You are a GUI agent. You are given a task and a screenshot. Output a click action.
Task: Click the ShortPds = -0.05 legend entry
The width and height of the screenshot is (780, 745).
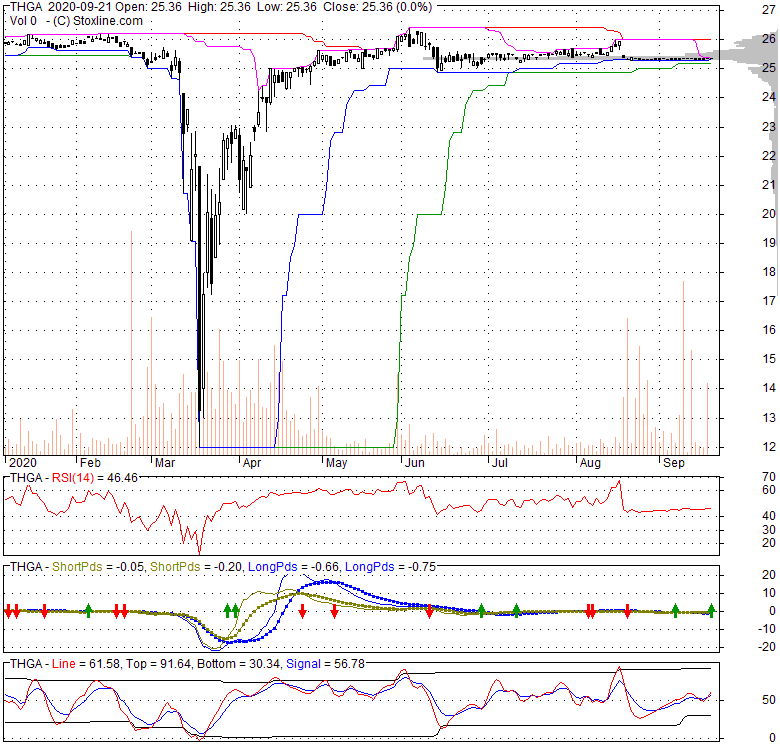[98, 567]
